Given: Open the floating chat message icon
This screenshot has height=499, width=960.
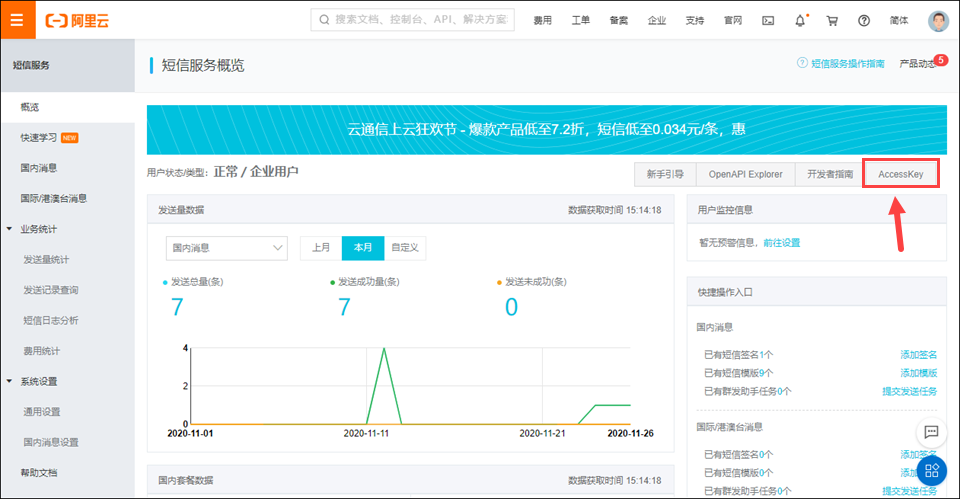Looking at the screenshot, I should tap(931, 432).
